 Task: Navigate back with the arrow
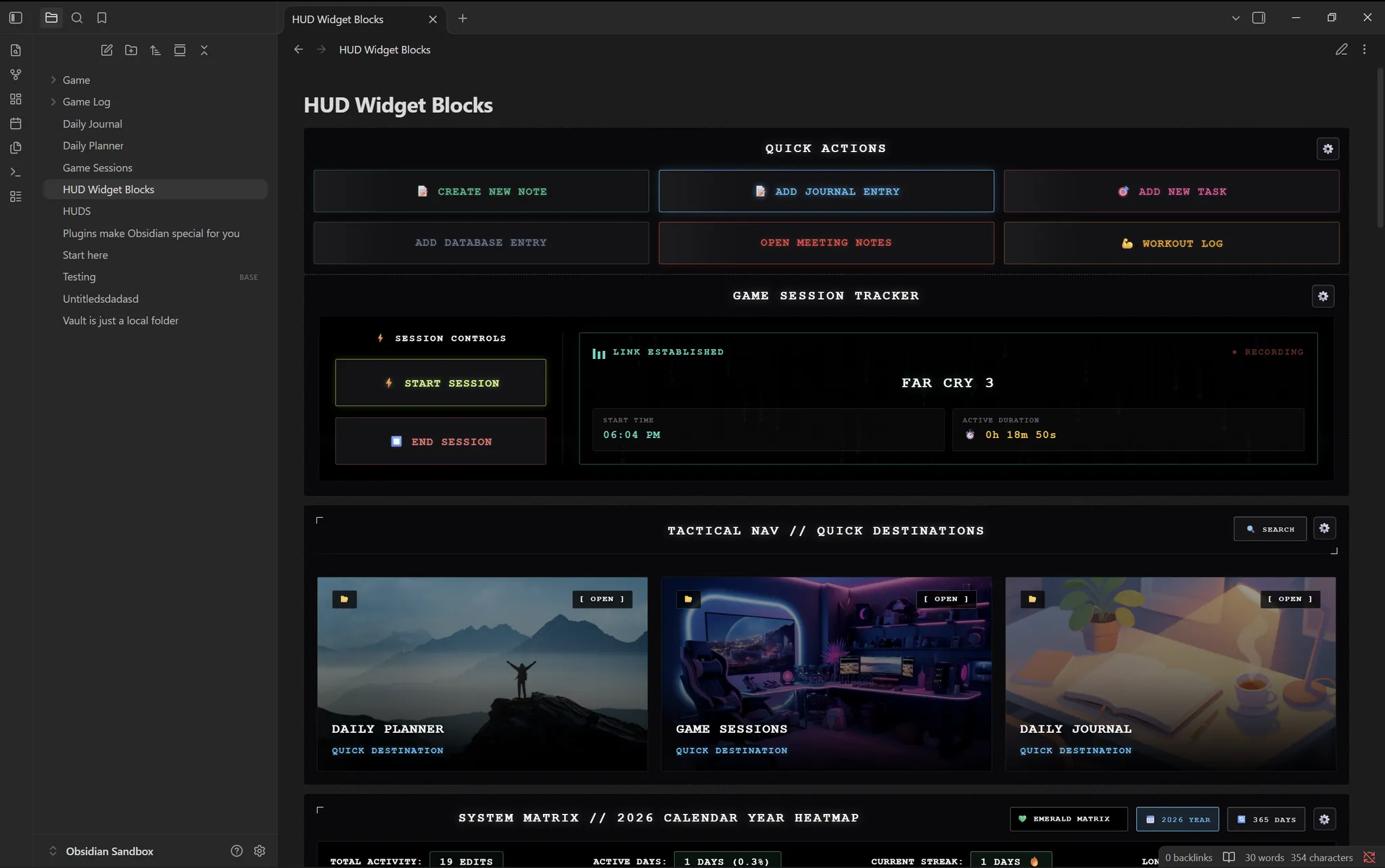point(298,49)
